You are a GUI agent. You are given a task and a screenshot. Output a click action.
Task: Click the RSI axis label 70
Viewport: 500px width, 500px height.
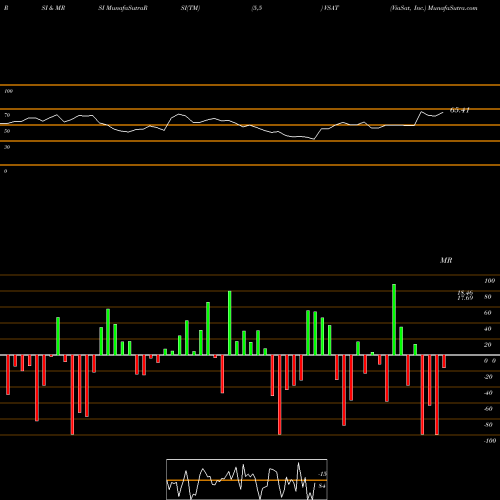(x=7, y=115)
